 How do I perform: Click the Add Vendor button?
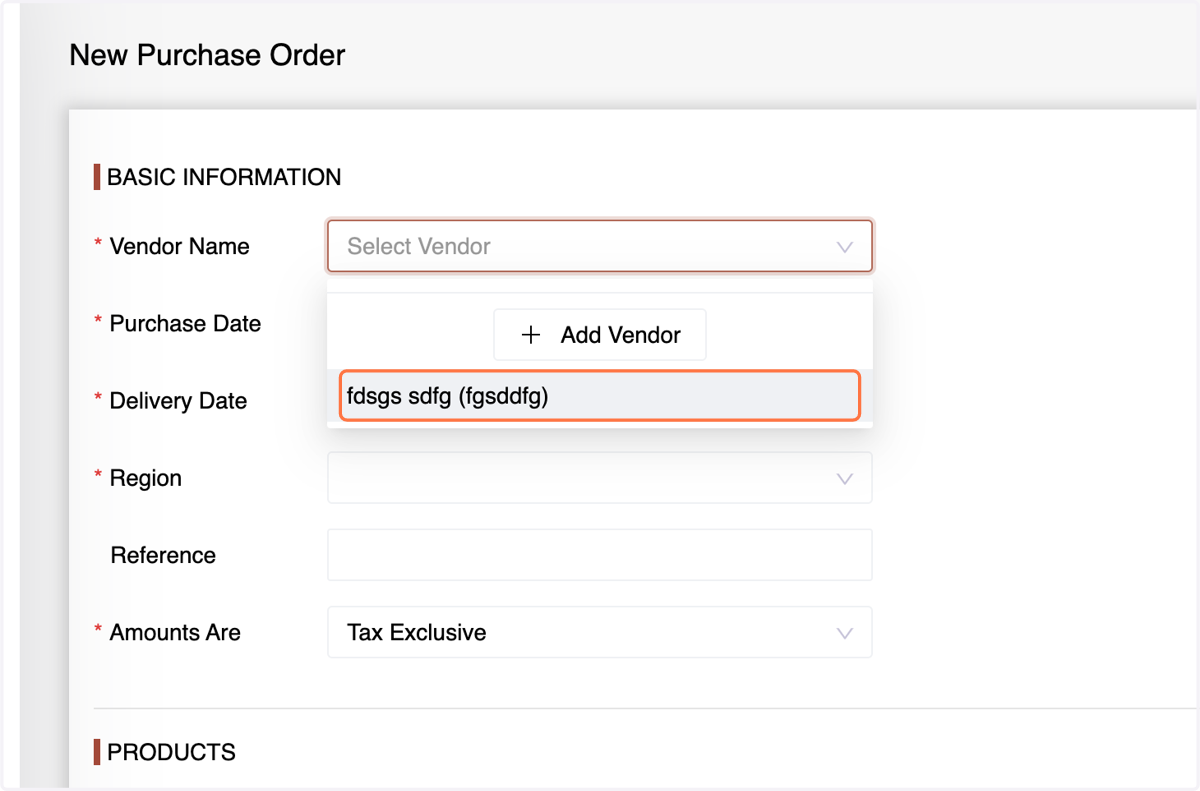(600, 335)
